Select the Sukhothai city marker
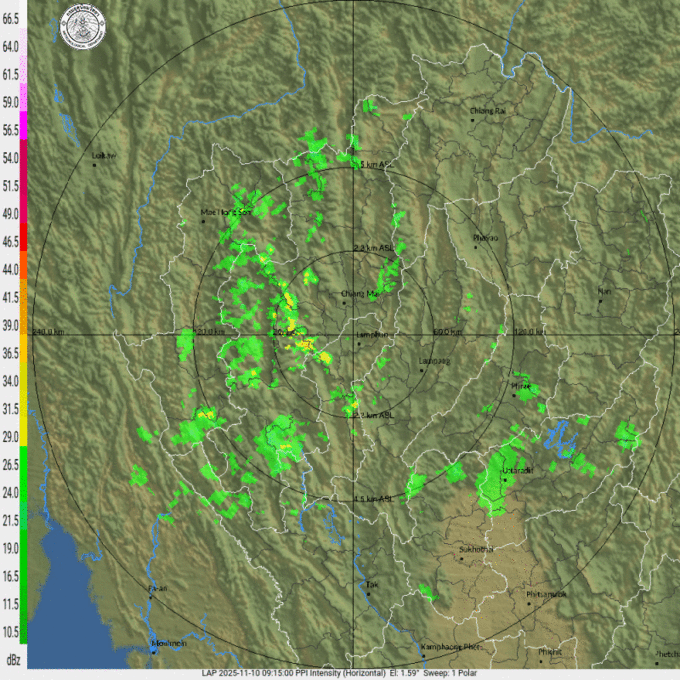The width and height of the screenshot is (680, 680). [461, 558]
